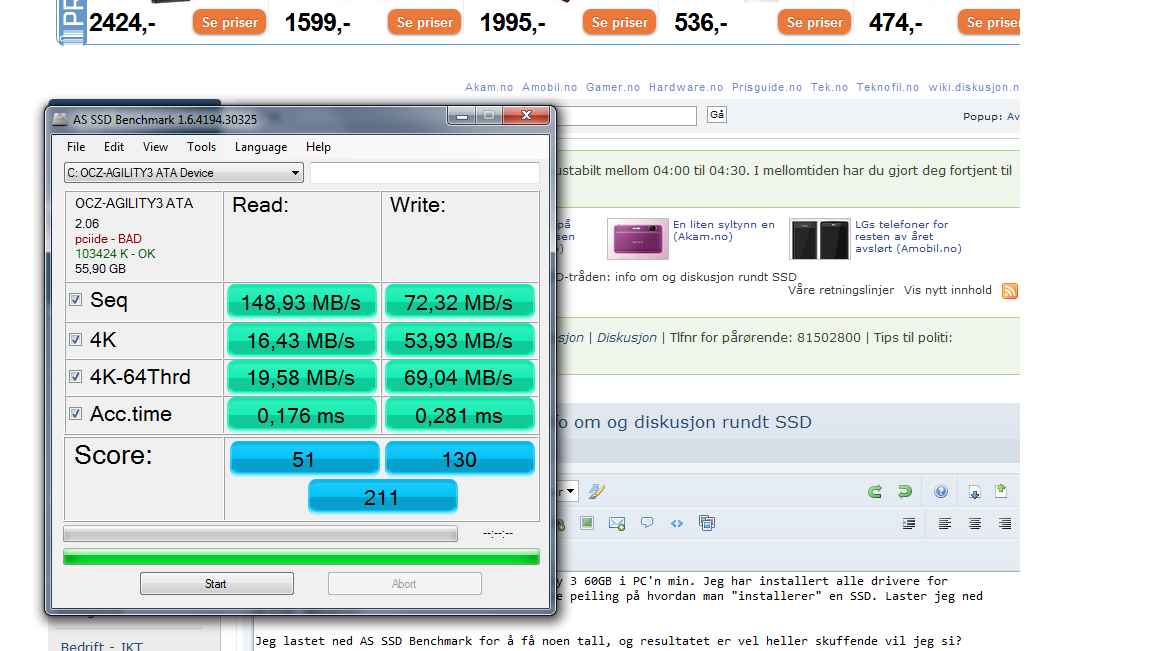Click the pink camera article thumbnail
Screen dimensions: 1152x651
click(638, 239)
